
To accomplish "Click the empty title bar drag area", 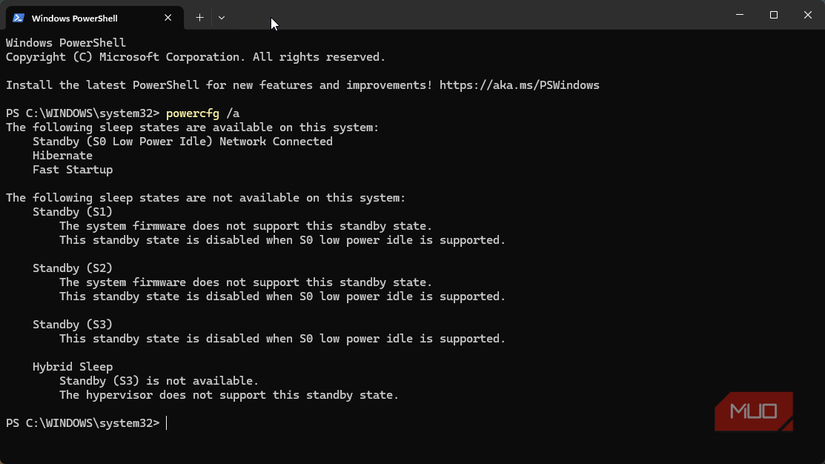I will (x=474, y=15).
